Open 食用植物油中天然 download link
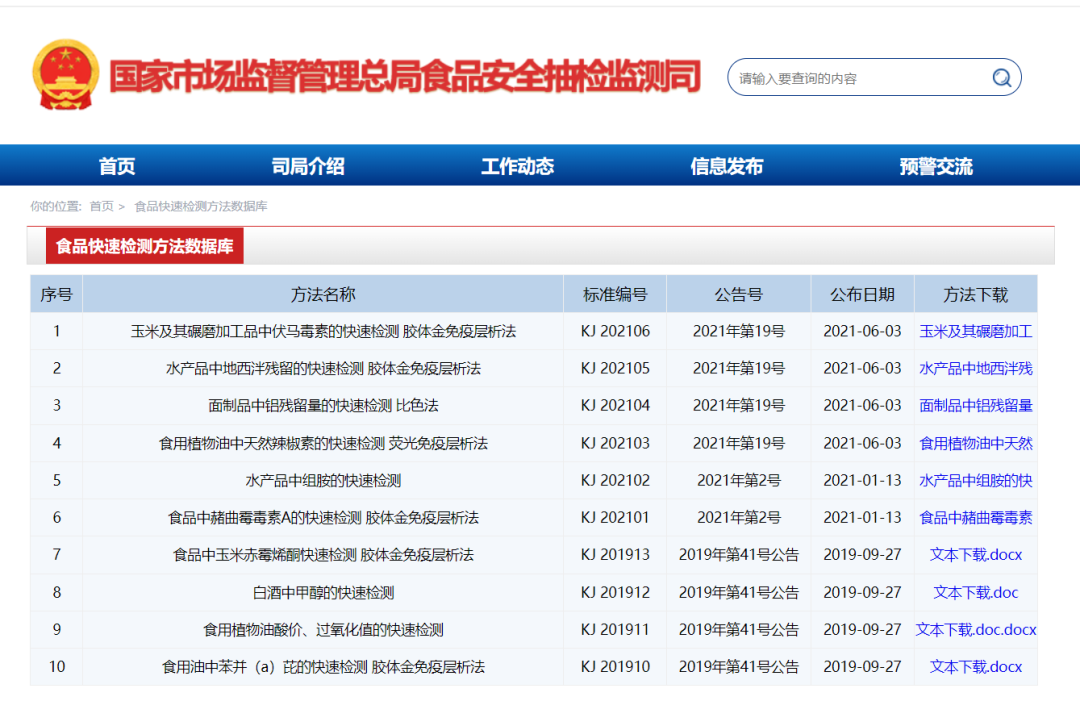Screen dimensions: 1080x701 tap(975, 443)
